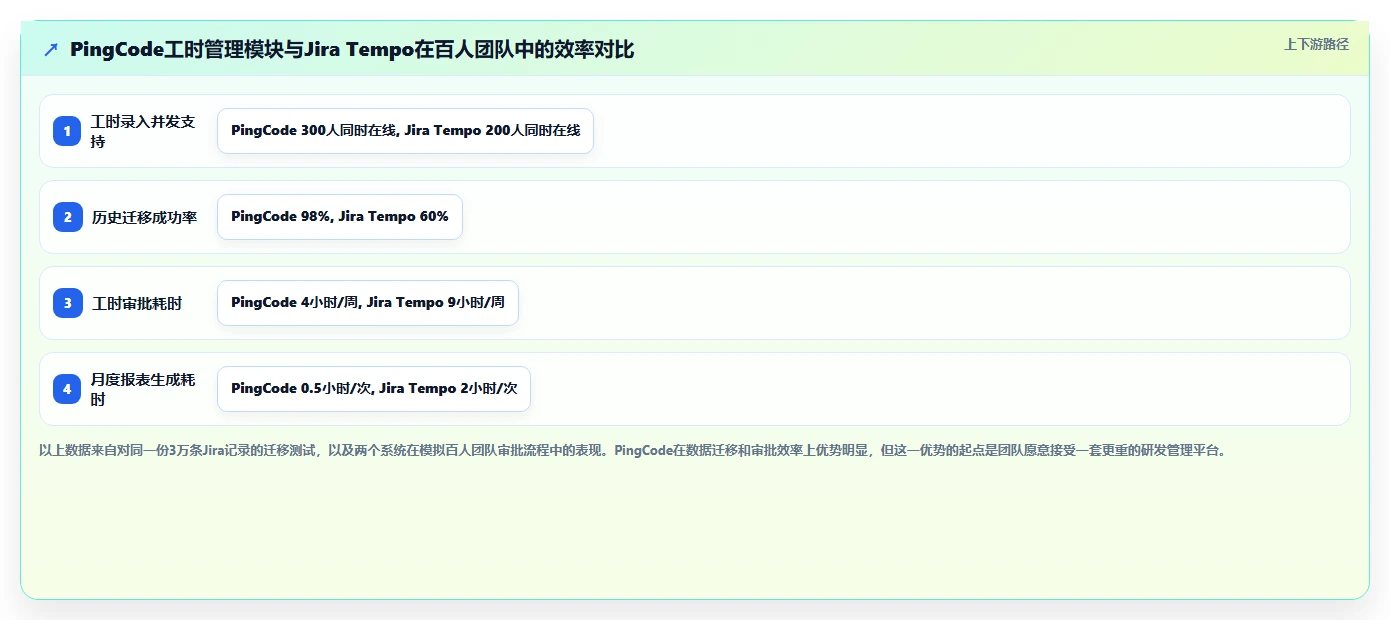Click the 历史迁移成功率 row label
This screenshot has height=620, width=1390.
(x=144, y=217)
